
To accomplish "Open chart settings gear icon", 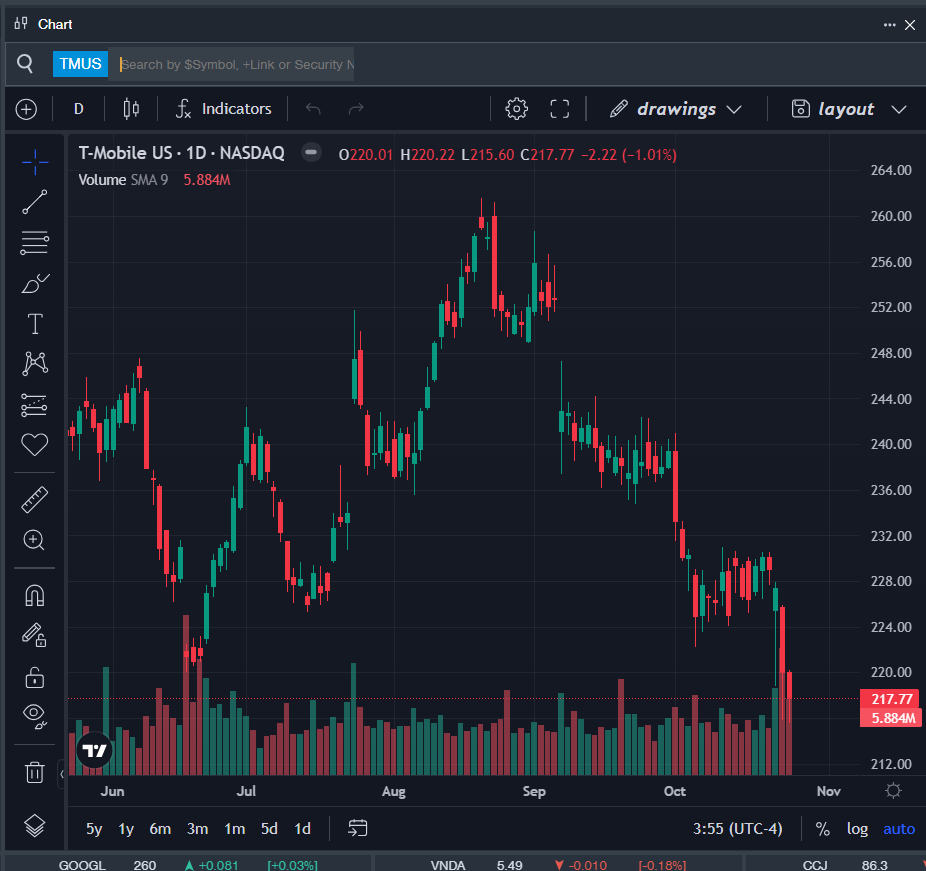I will click(x=516, y=109).
